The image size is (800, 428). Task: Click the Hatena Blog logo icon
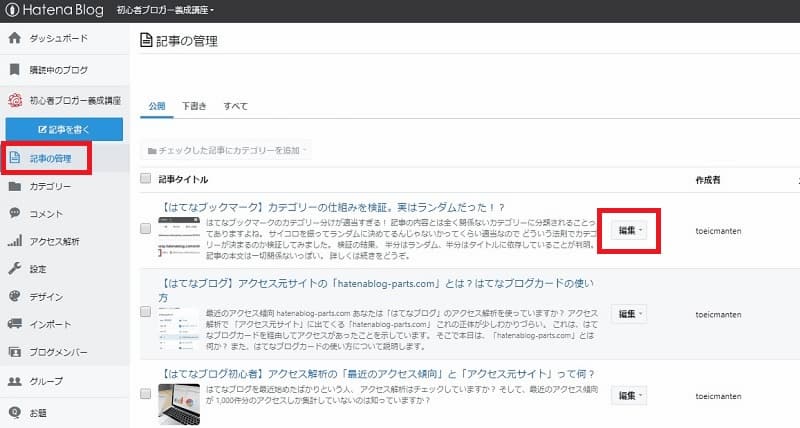coord(11,10)
